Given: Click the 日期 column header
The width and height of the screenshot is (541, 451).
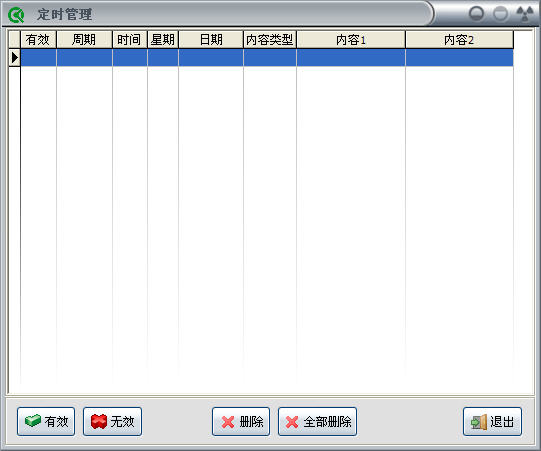Looking at the screenshot, I should point(211,40).
